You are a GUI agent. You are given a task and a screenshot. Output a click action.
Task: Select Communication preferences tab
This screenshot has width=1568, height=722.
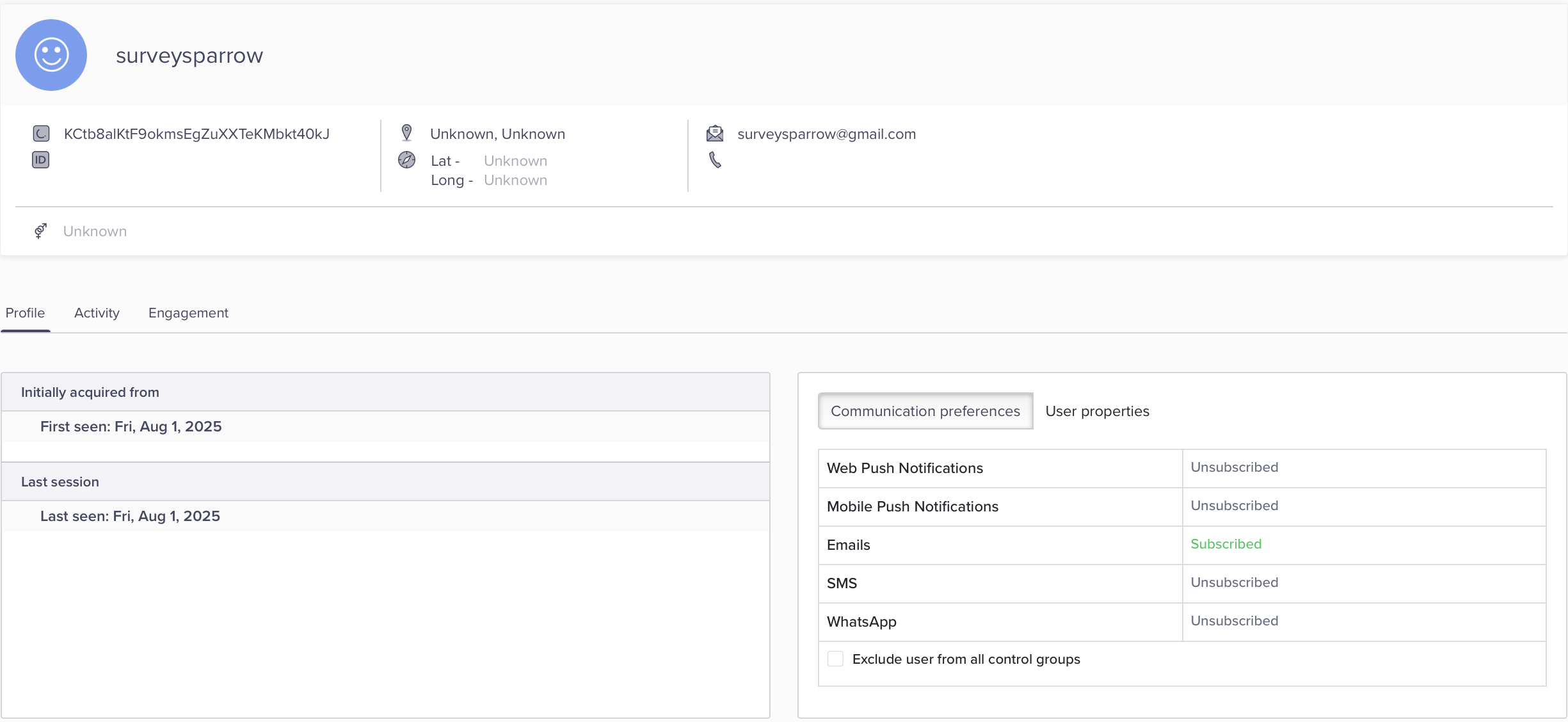925,411
